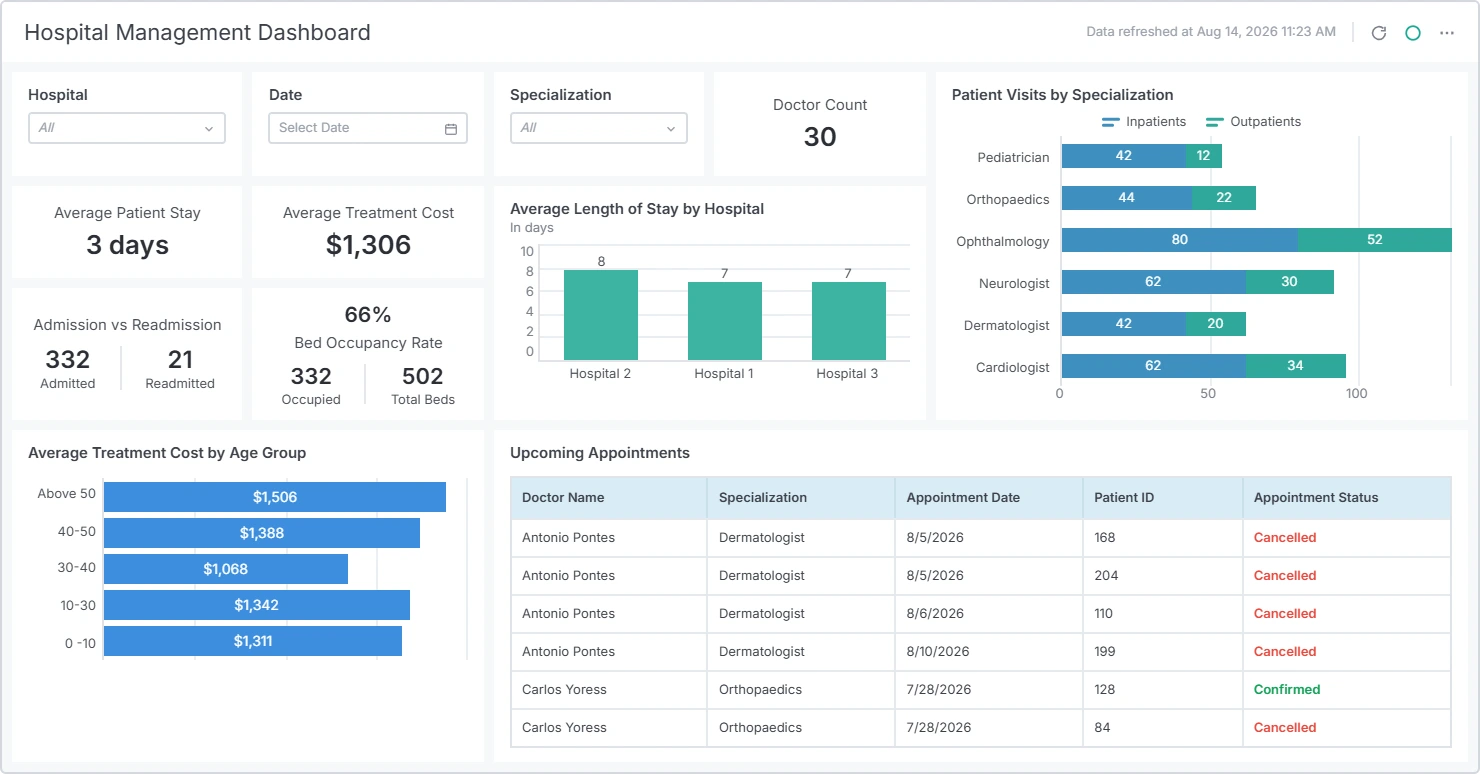Screen dimensions: 1480x774
Task: Click Cancelled status for patient 168
Action: (x=1285, y=538)
